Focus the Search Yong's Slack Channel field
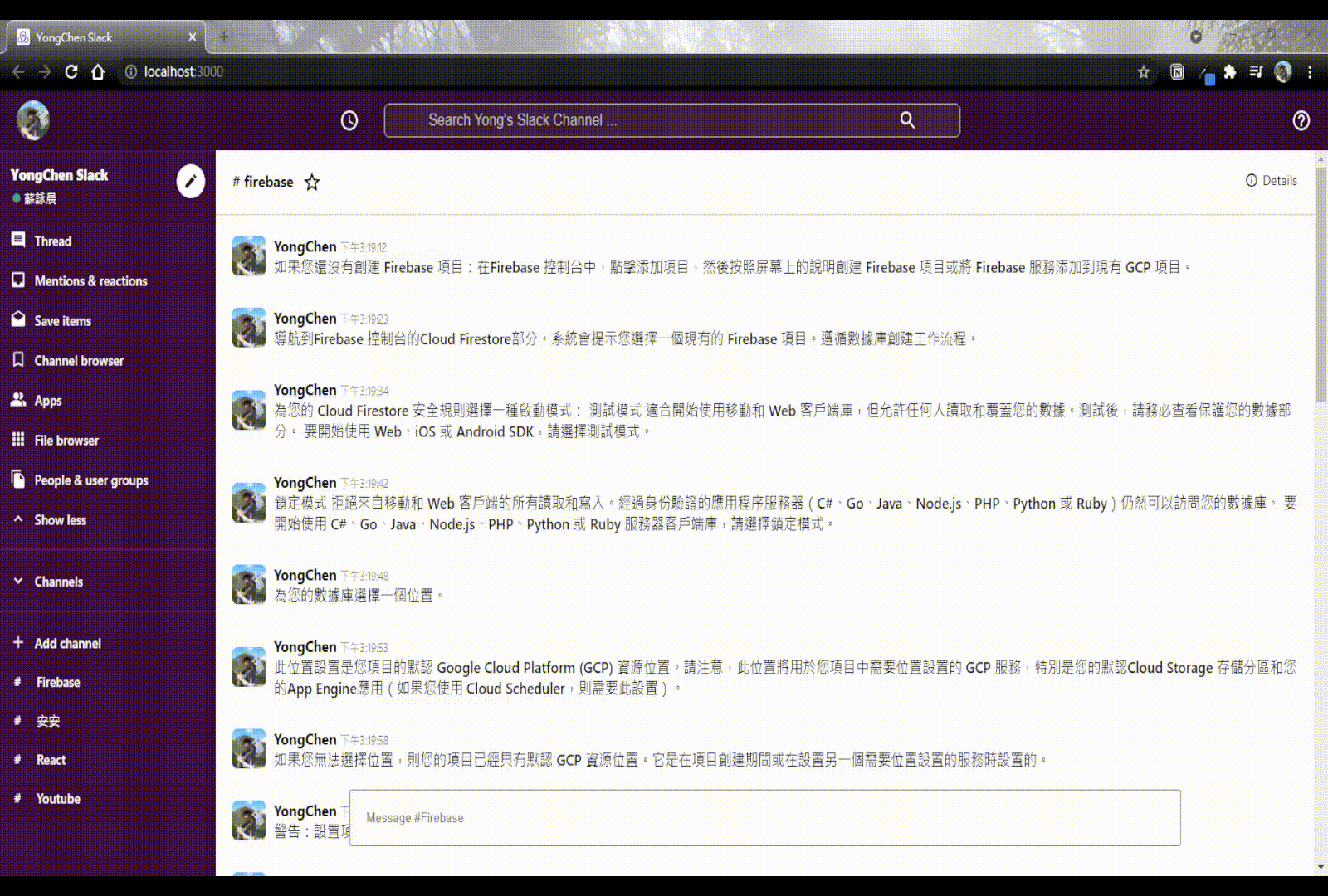Viewport: 1328px width, 896px height. coord(671,120)
